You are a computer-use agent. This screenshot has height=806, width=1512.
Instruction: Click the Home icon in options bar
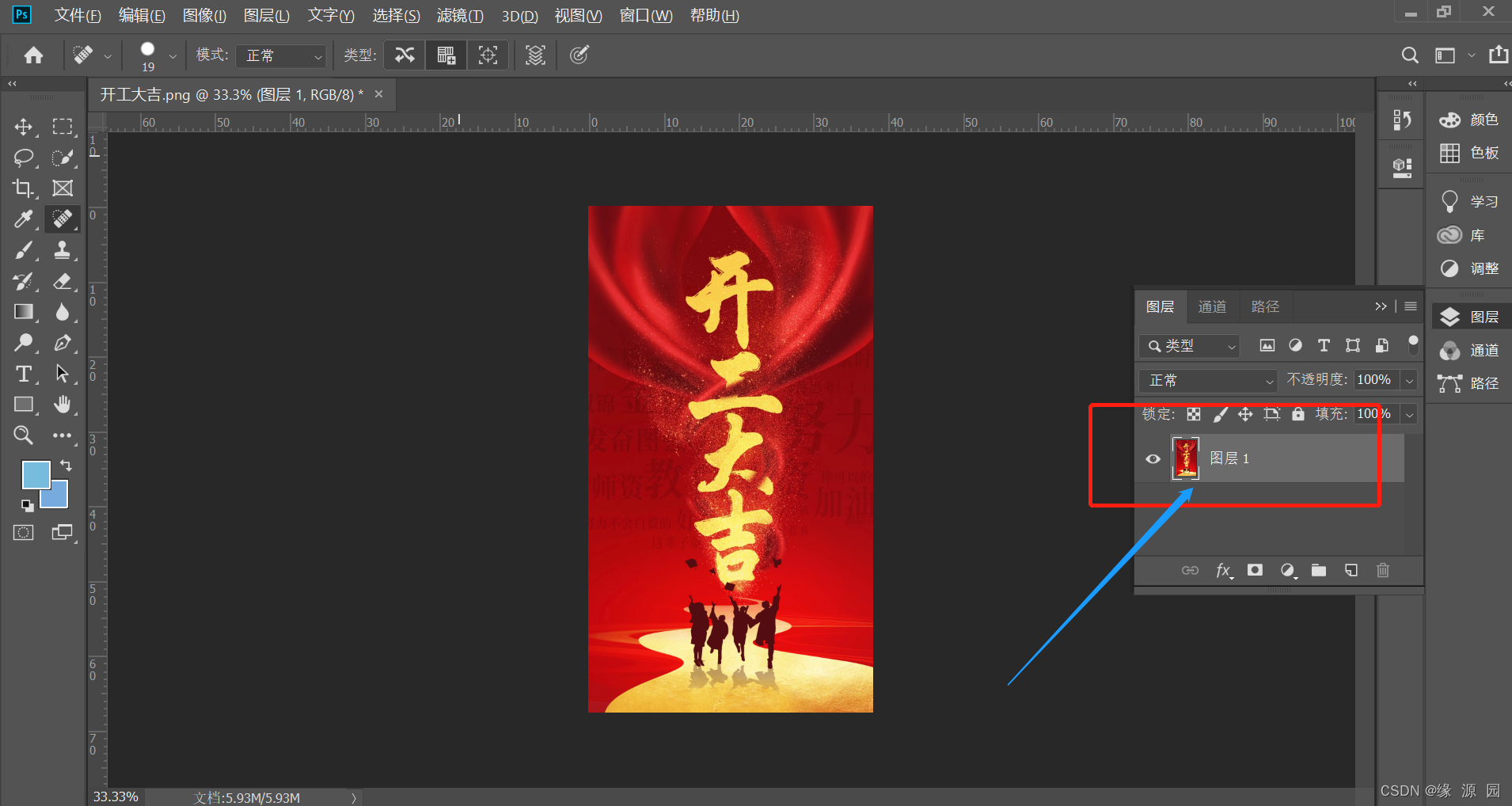[33, 55]
